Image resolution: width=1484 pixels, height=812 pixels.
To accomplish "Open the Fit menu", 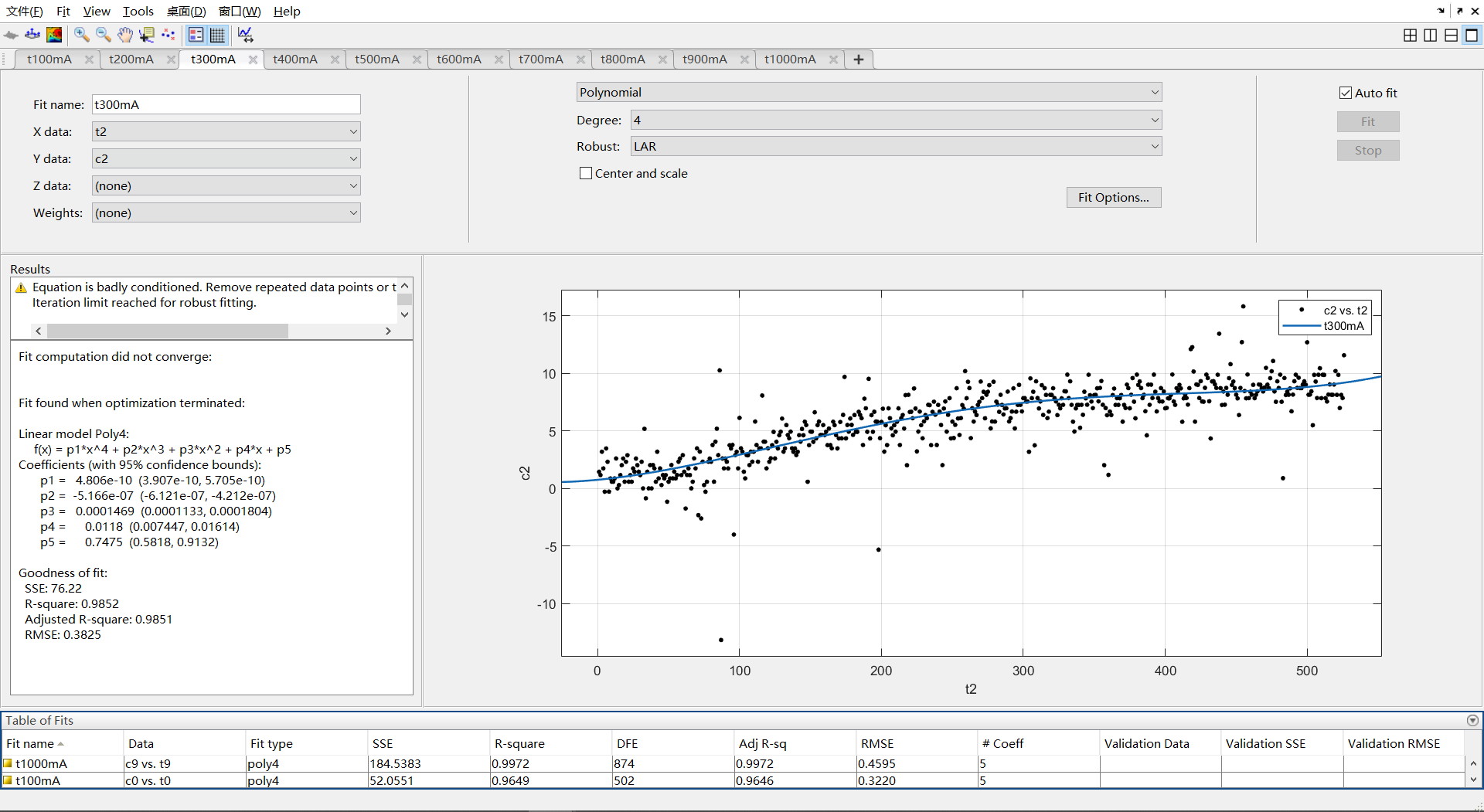I will coord(63,11).
